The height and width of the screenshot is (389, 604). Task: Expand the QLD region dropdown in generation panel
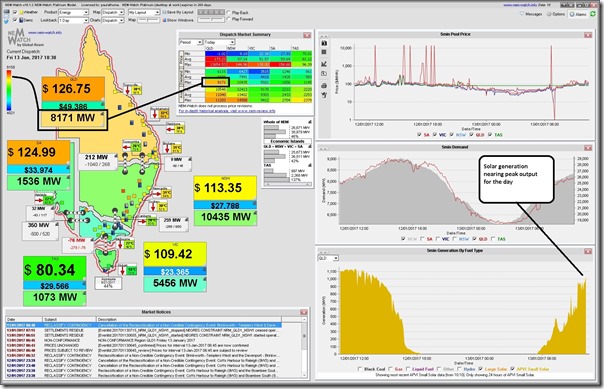tap(328, 258)
